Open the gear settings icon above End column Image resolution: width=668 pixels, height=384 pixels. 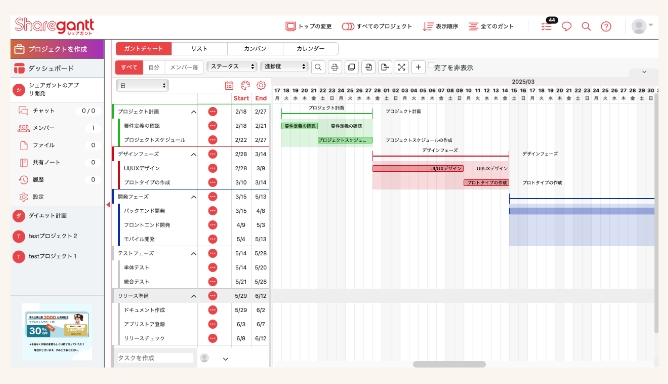(261, 85)
